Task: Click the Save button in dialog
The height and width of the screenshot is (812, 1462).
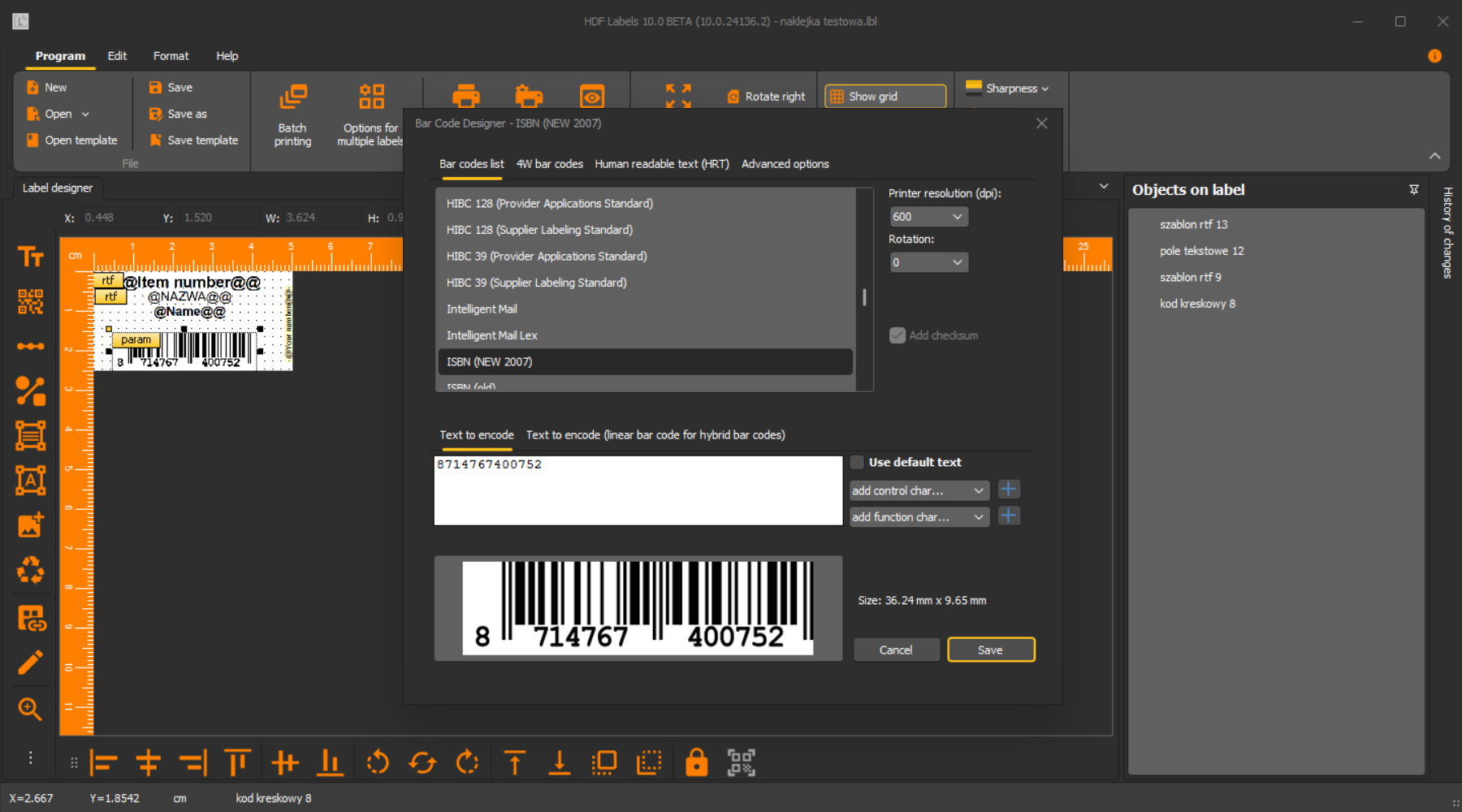Action: 990,650
